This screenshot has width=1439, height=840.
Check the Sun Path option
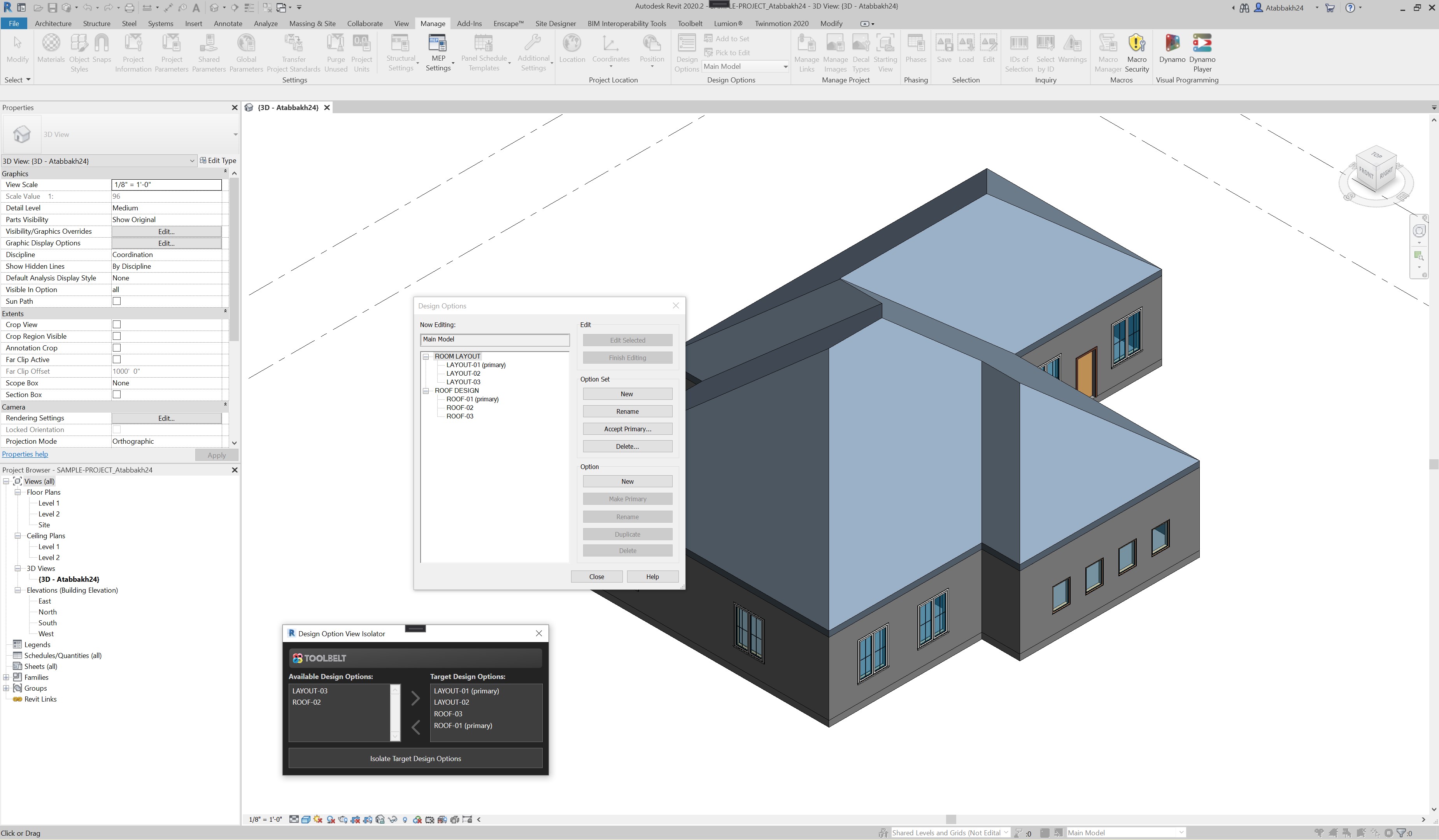click(116, 301)
